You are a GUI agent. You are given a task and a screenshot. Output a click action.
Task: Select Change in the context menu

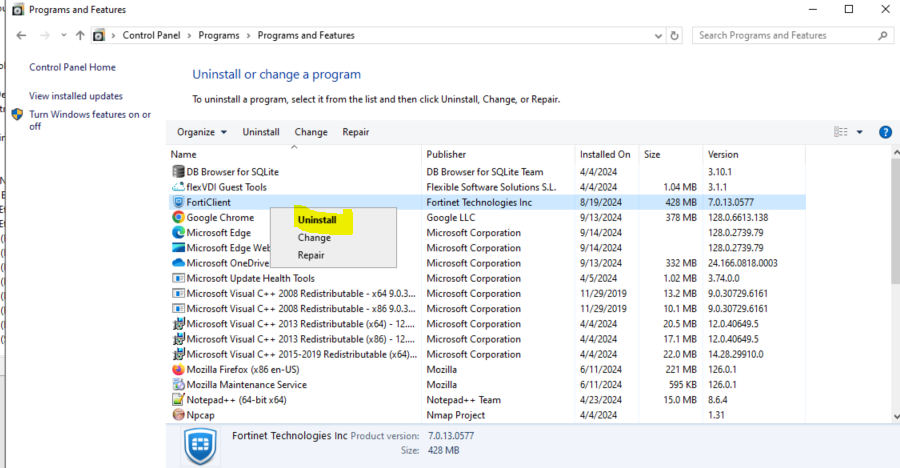(313, 238)
